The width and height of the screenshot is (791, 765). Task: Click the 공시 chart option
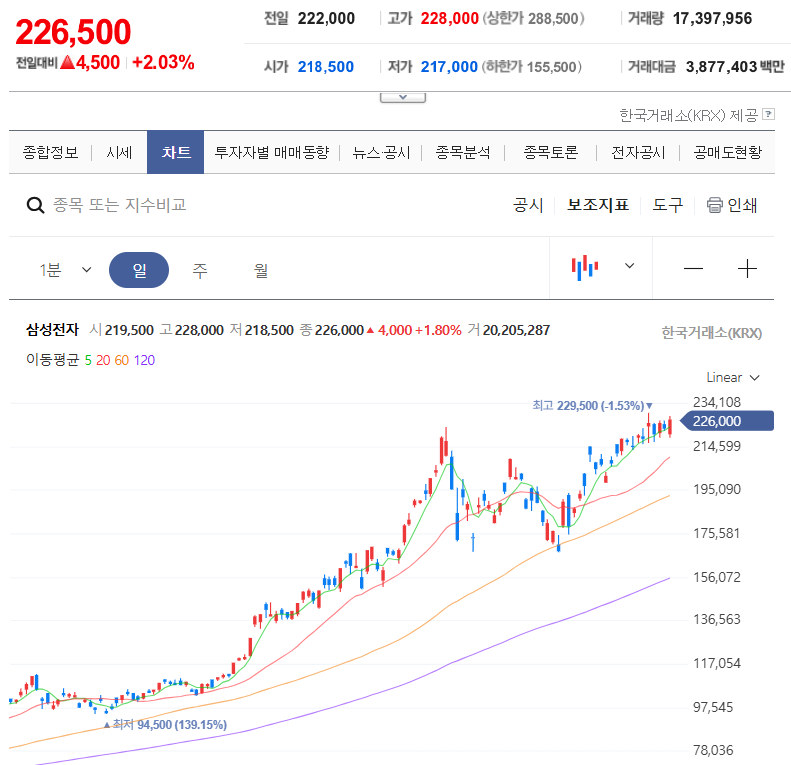[x=528, y=205]
